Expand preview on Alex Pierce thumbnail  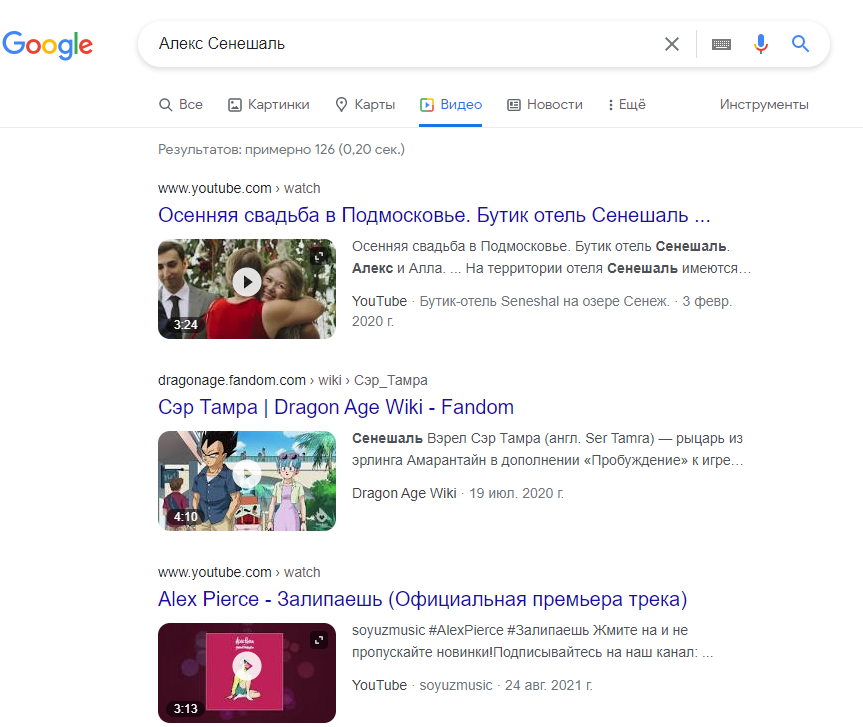point(319,640)
